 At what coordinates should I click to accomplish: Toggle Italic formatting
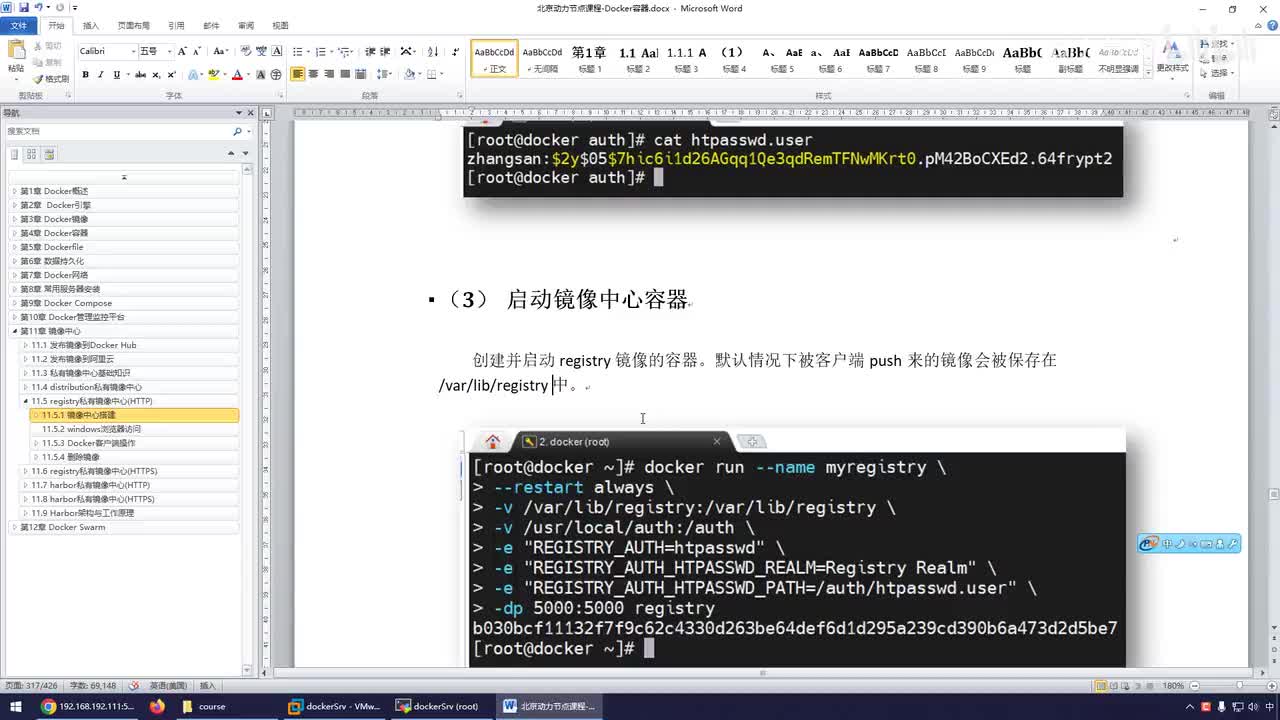click(x=101, y=75)
